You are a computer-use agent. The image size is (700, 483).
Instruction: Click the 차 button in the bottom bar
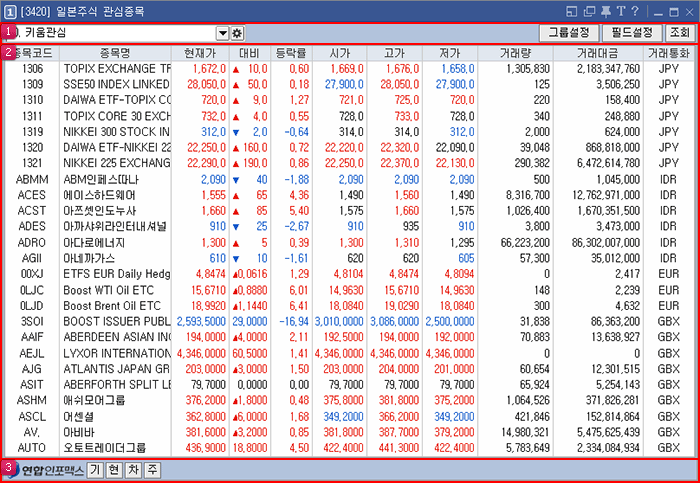[x=133, y=470]
